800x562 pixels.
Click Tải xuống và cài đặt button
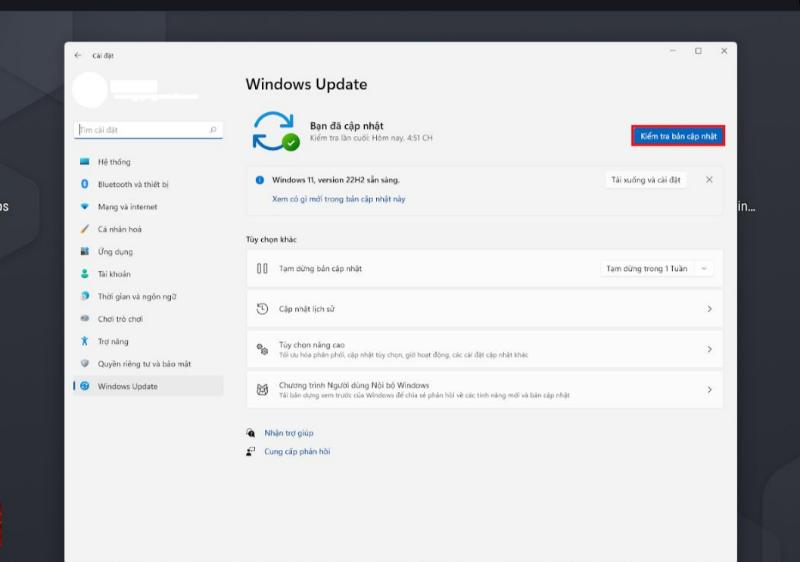645,180
